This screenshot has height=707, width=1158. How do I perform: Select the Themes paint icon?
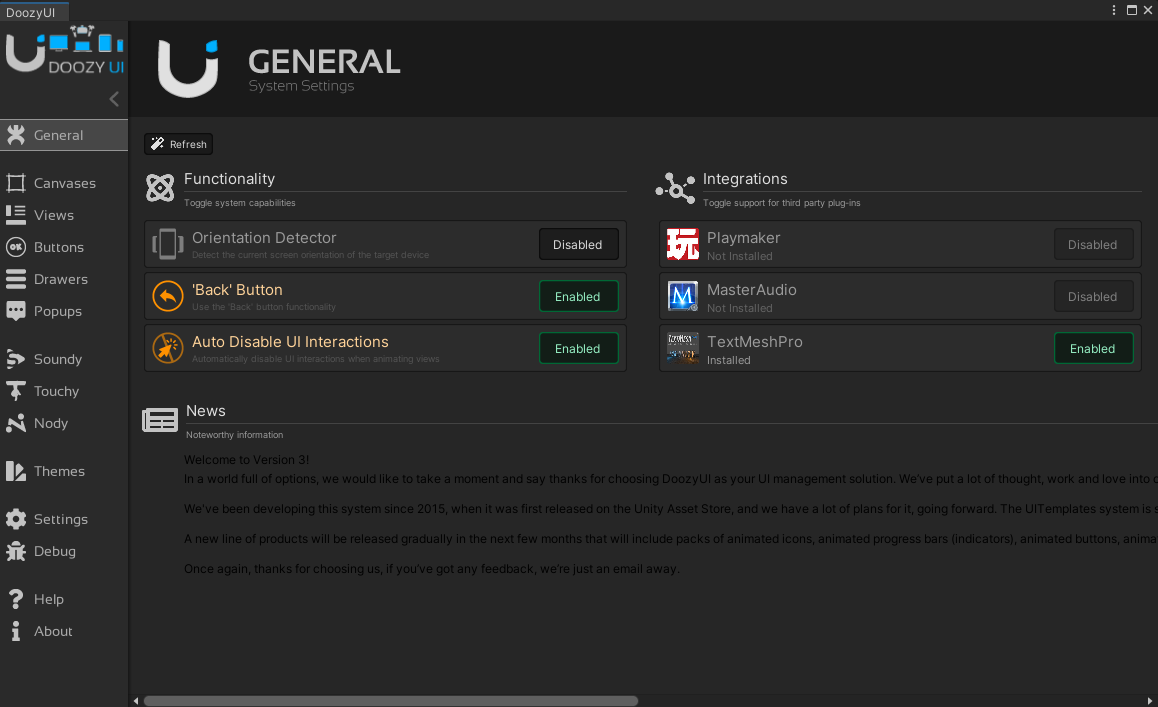point(16,471)
